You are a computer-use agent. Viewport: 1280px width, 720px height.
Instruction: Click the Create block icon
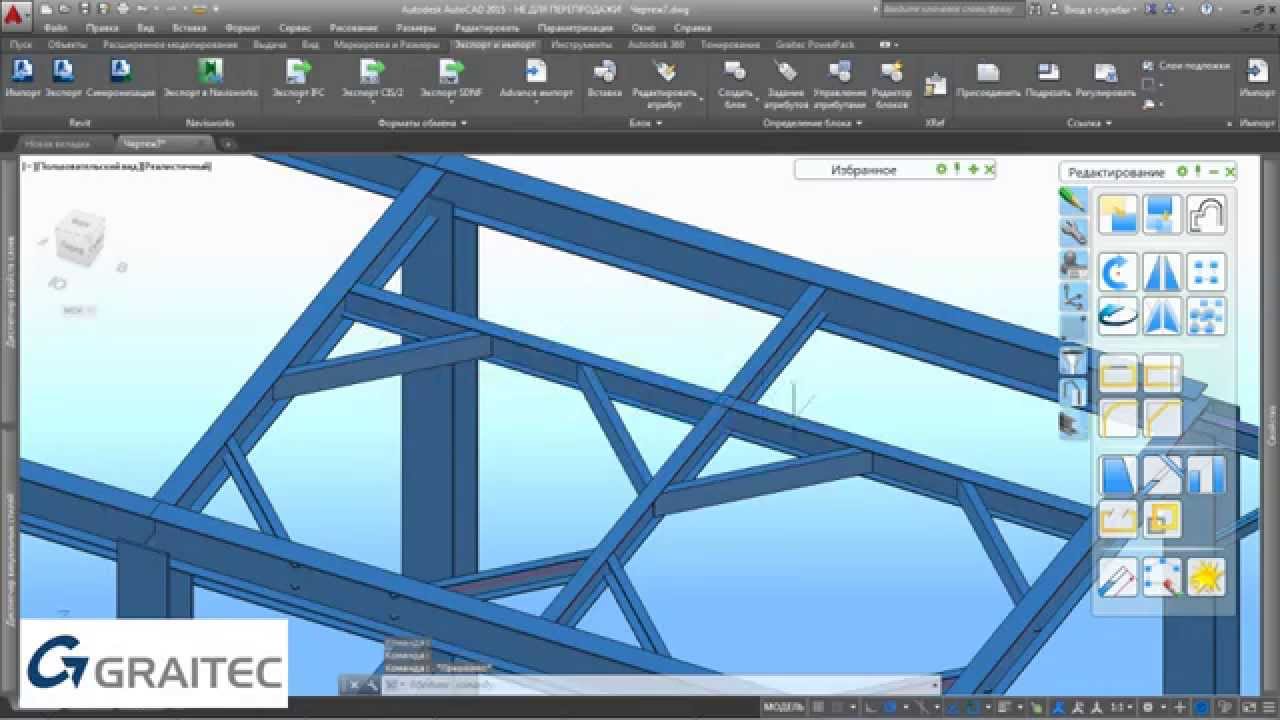click(735, 71)
